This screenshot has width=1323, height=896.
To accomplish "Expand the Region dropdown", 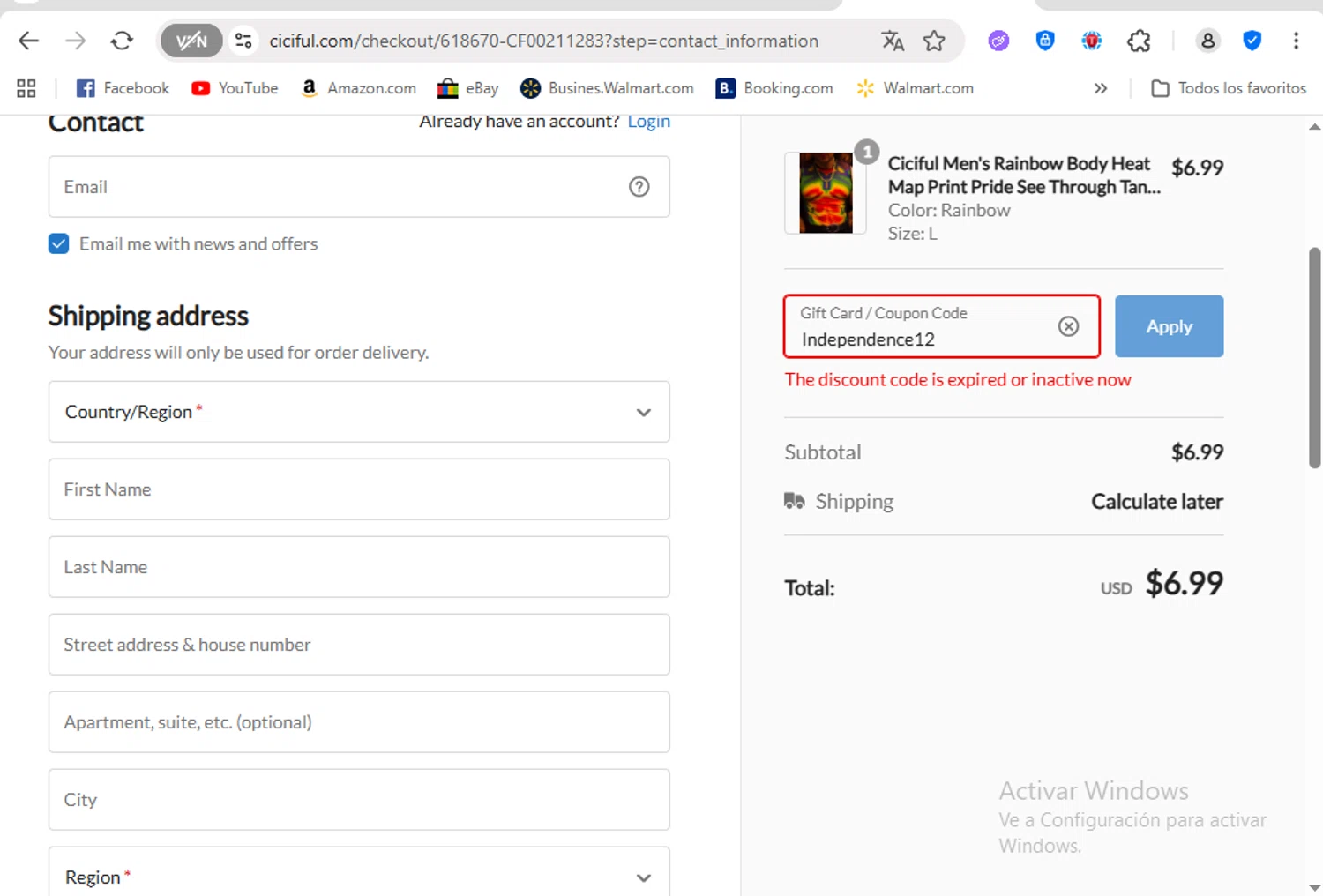I will coord(359,872).
